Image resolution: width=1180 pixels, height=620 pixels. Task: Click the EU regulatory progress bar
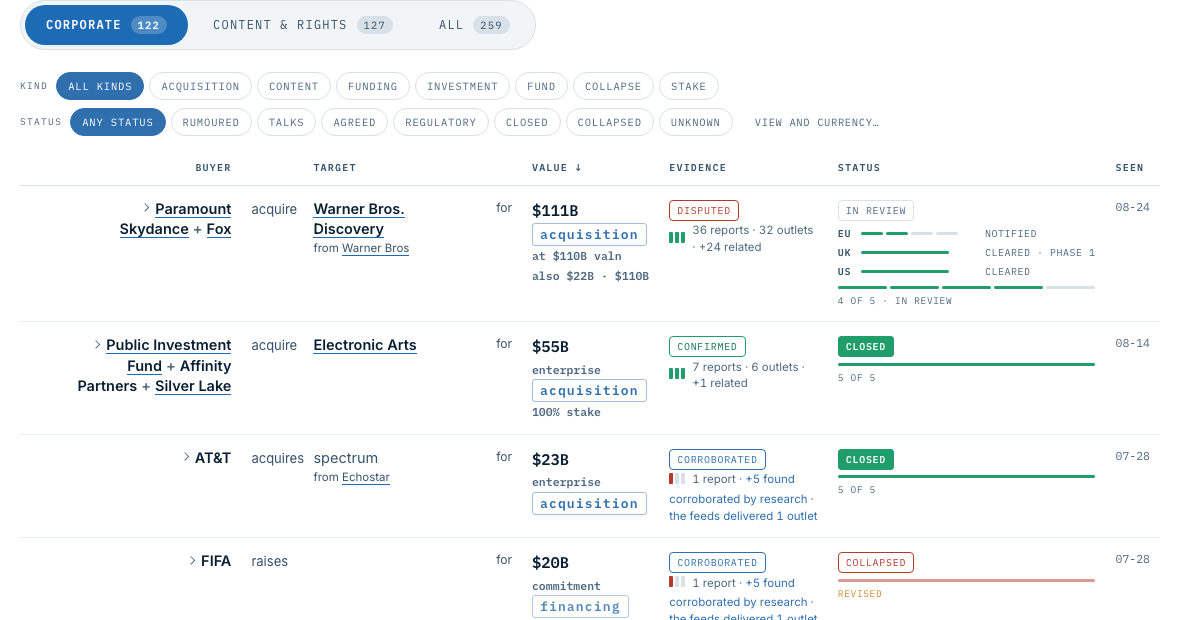pos(908,233)
